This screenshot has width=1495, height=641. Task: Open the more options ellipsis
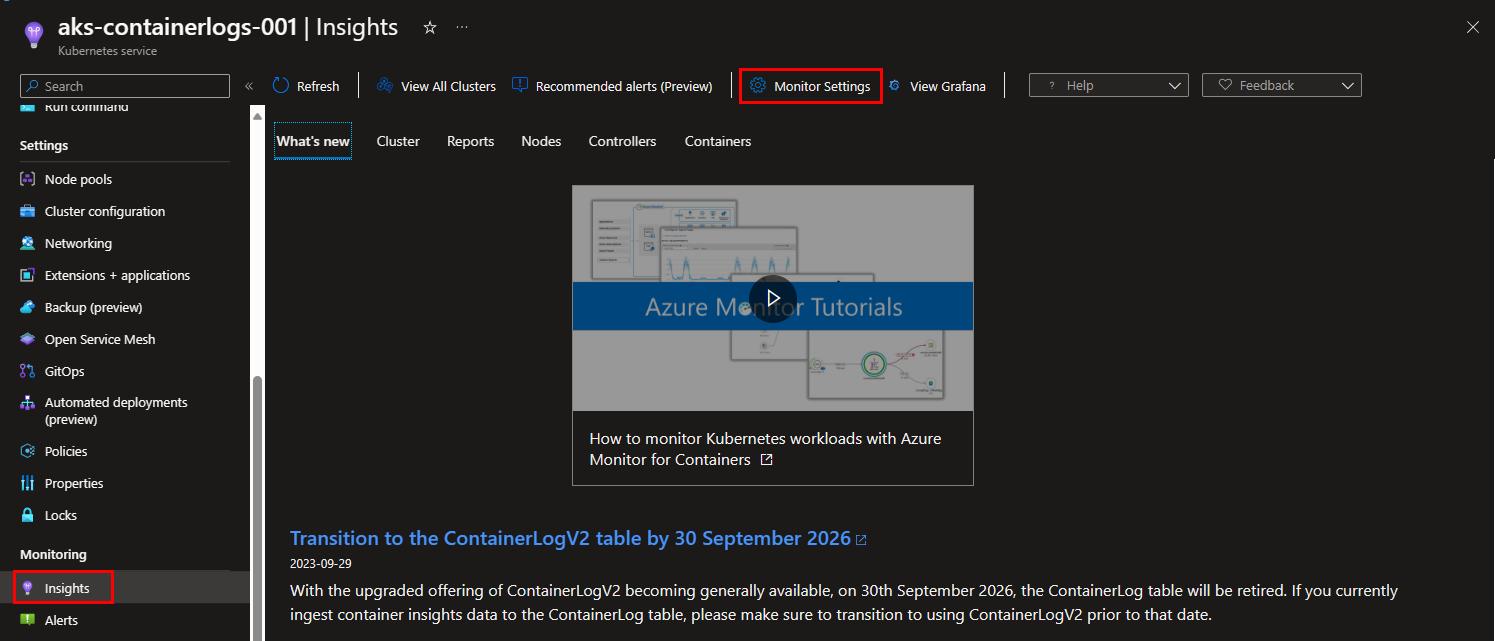(x=462, y=28)
